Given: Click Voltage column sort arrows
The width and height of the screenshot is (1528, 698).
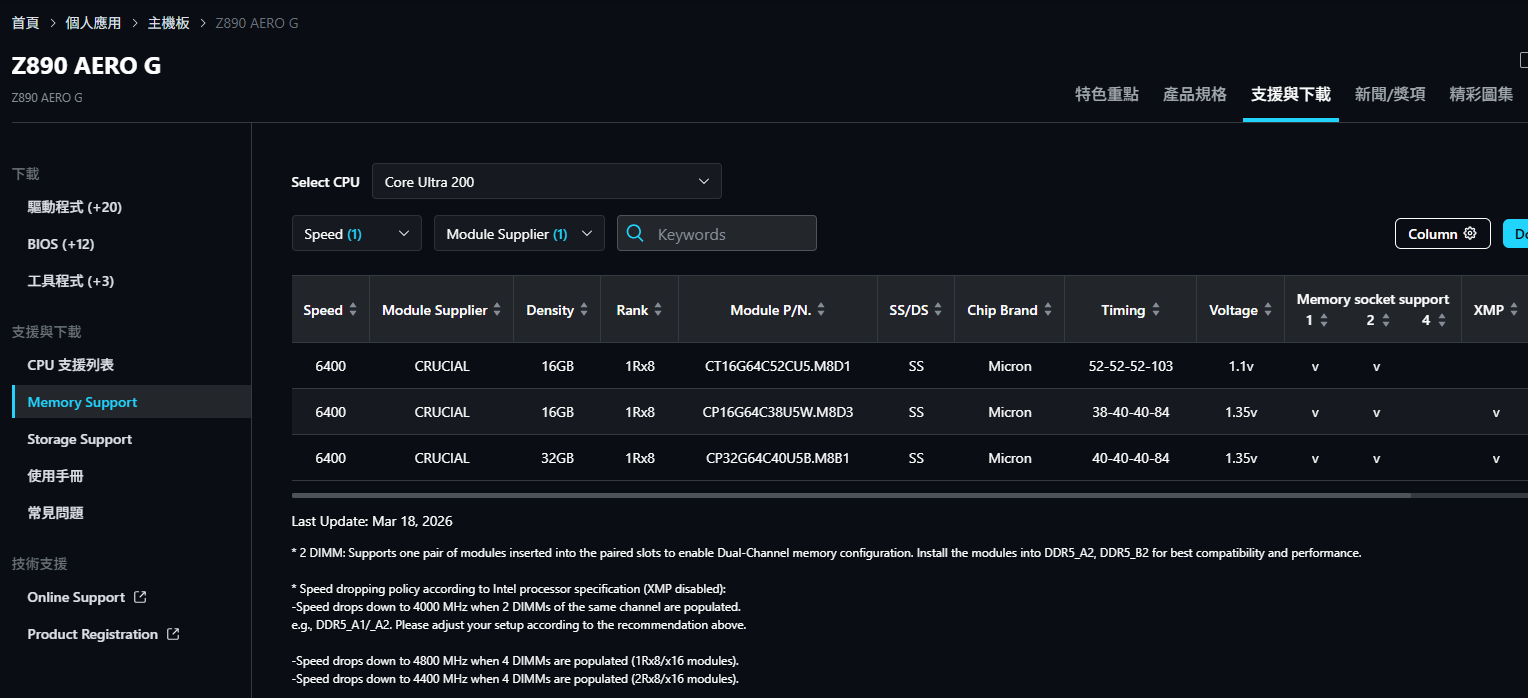Looking at the screenshot, I should click(1267, 310).
